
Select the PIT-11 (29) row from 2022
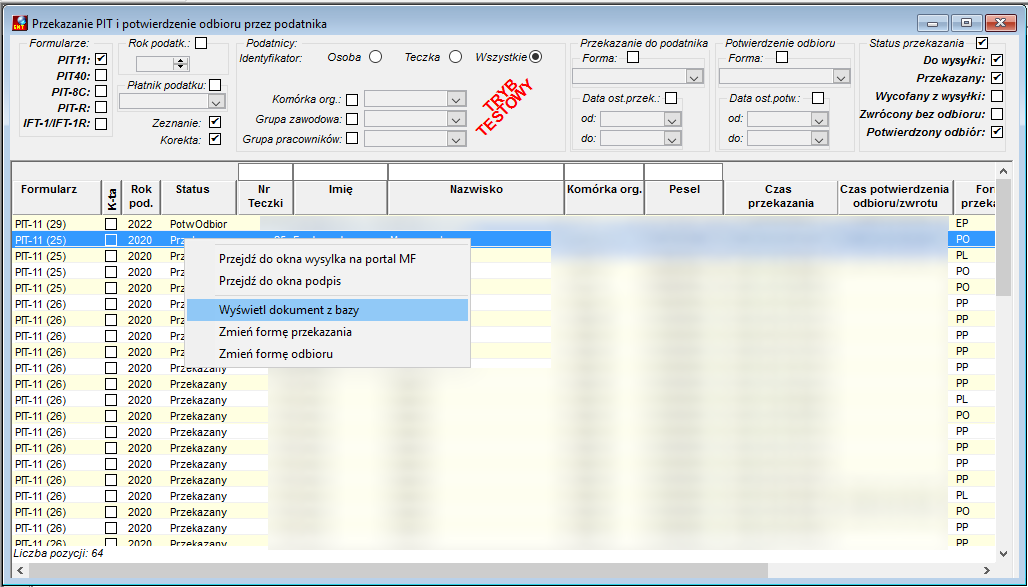(504, 224)
